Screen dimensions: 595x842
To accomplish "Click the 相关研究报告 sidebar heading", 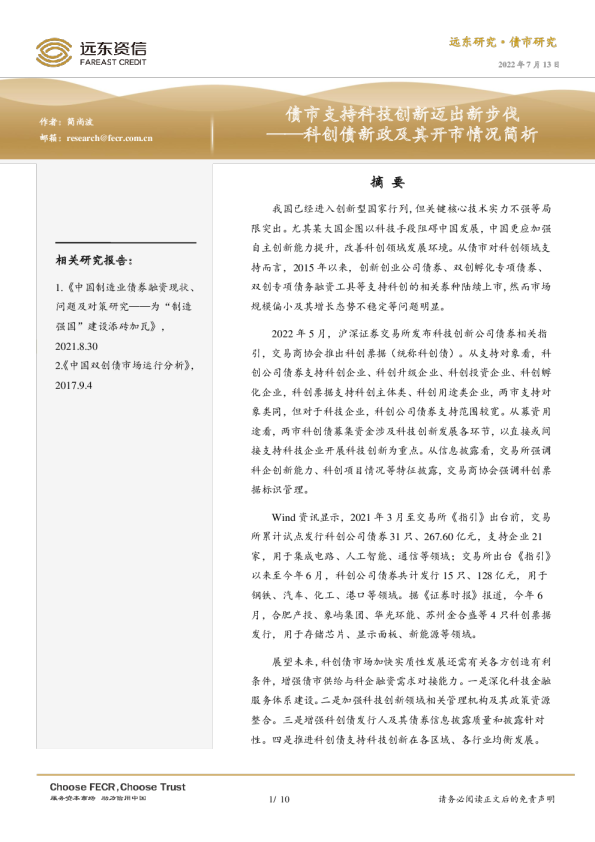I will coord(94,260).
